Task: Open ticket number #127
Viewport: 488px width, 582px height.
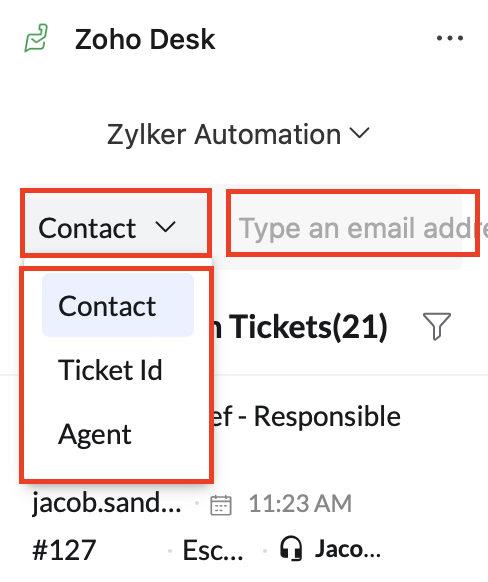Action: click(x=64, y=550)
